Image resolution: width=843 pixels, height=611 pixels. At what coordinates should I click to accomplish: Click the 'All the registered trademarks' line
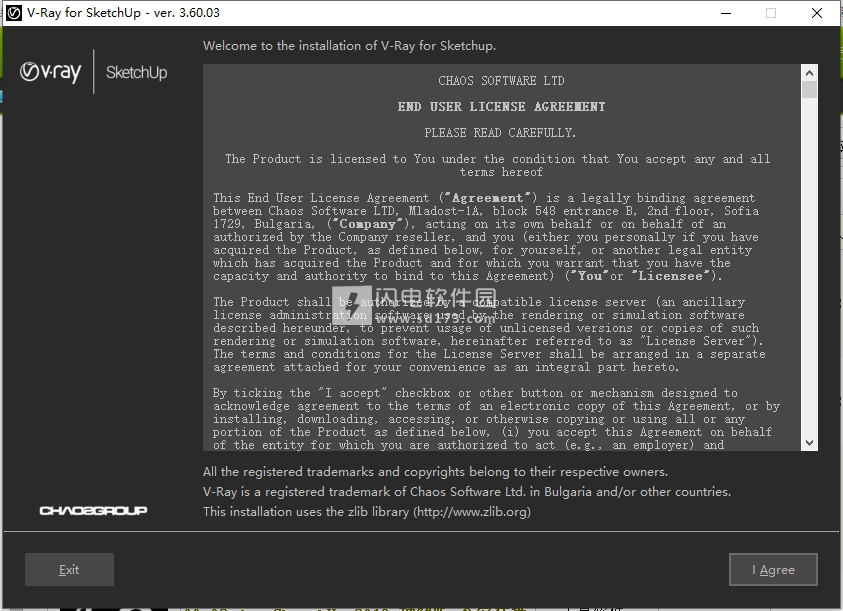(435, 472)
